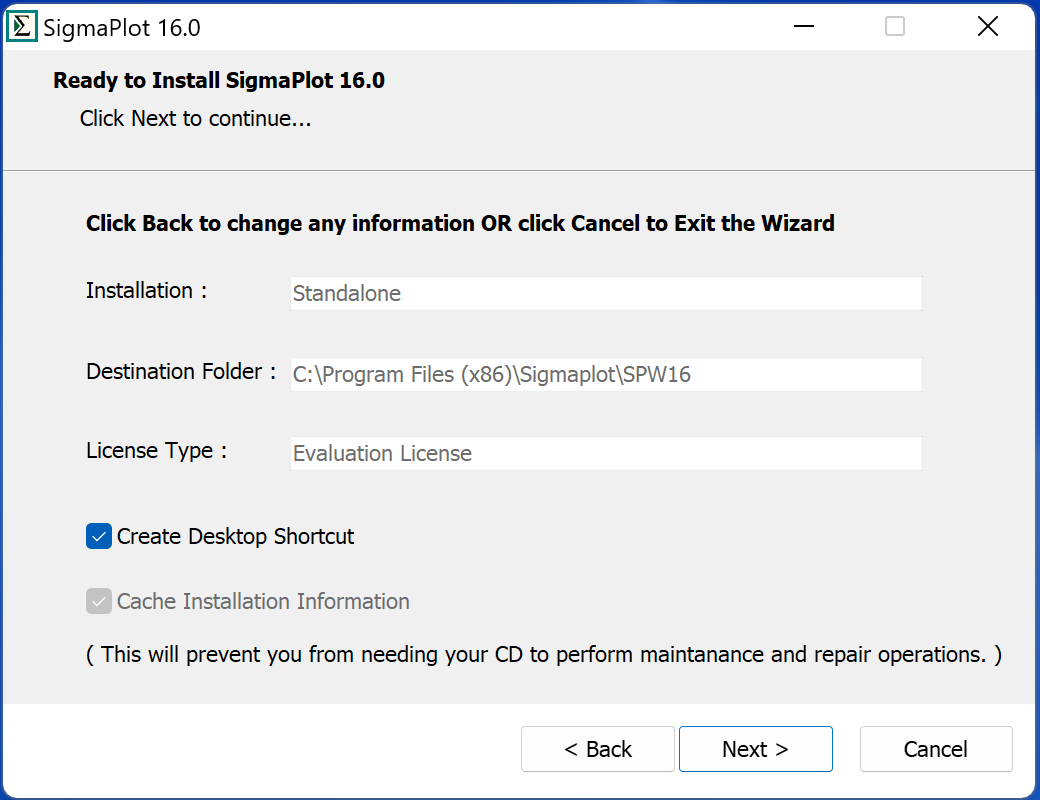
Task: Close the SigmaPlot 16.0 installer window
Action: pos(988,27)
